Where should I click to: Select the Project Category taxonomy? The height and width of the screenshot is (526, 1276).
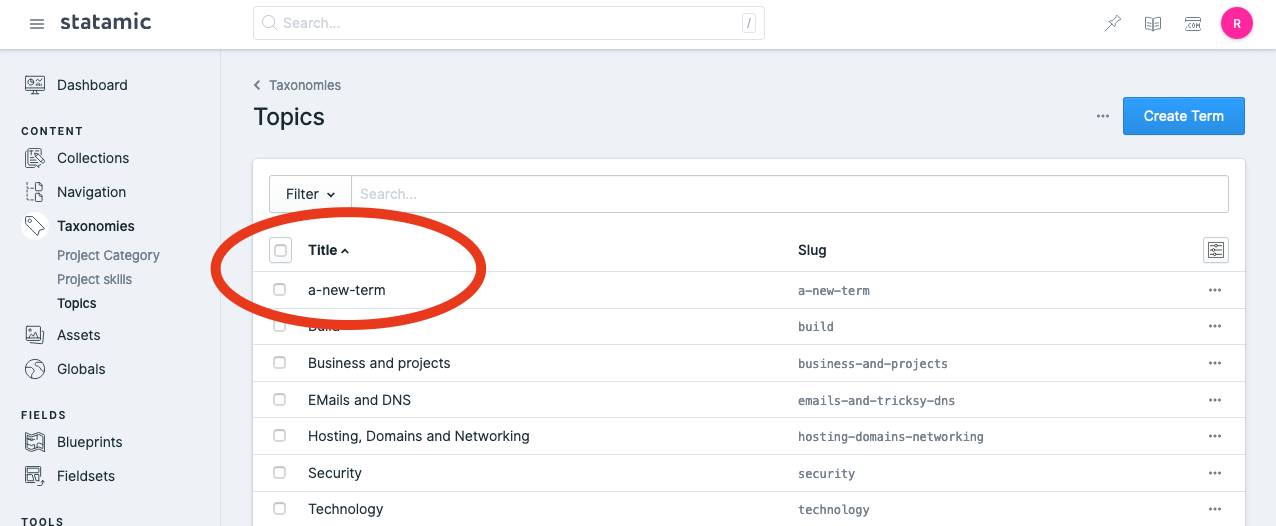(x=108, y=255)
